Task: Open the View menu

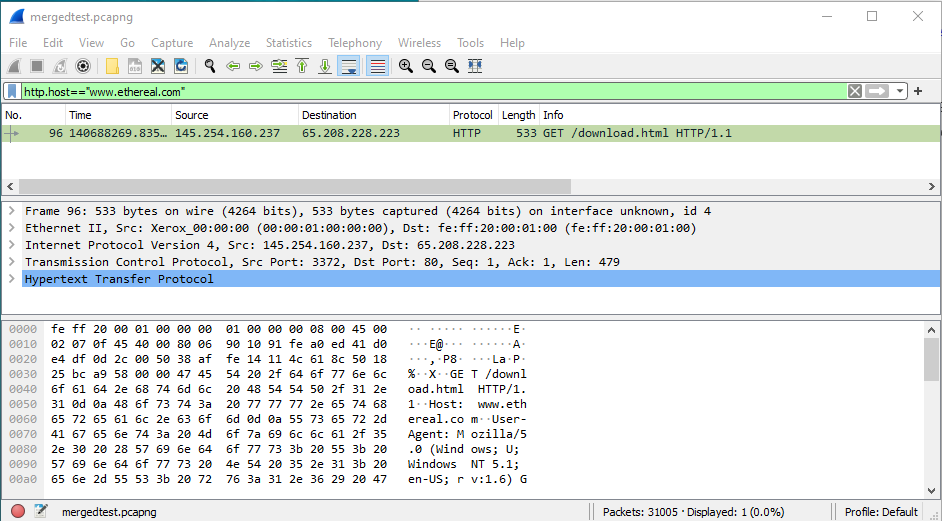Action: [91, 43]
